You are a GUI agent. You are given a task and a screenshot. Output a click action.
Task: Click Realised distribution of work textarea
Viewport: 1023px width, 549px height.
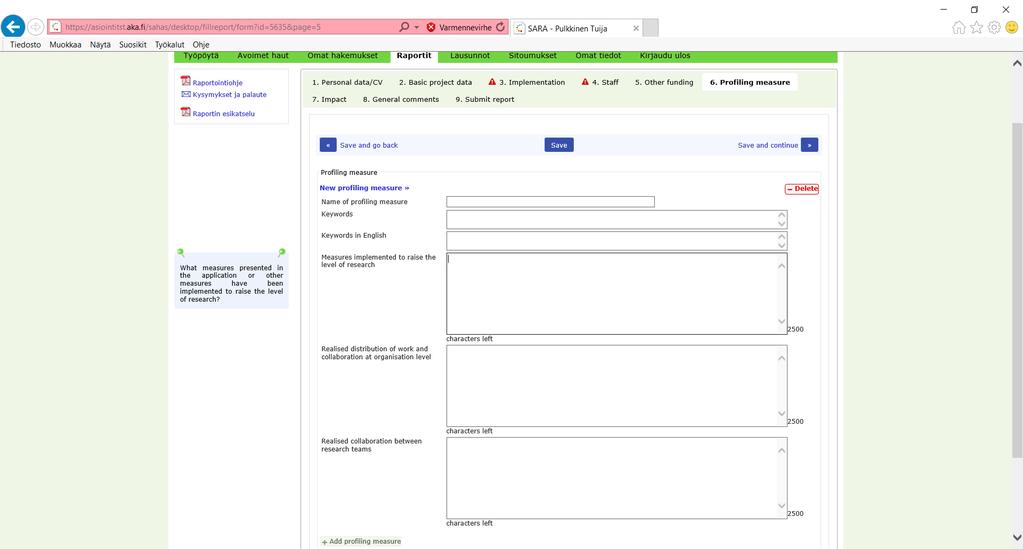click(x=617, y=386)
